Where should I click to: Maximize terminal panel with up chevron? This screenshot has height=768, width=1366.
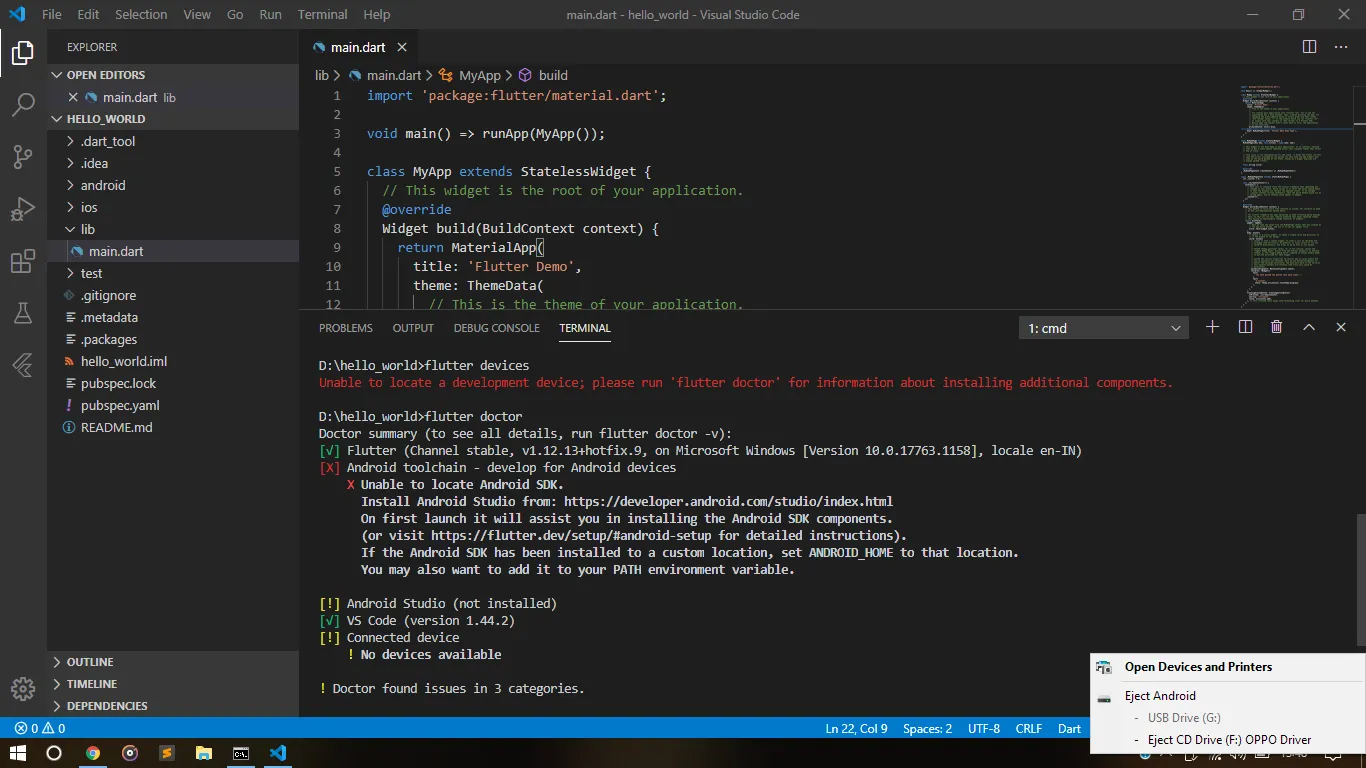1308,327
